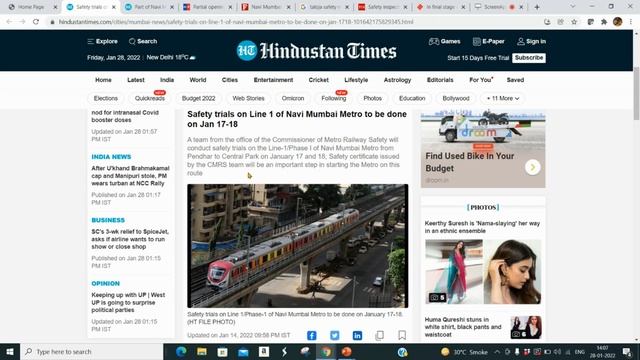Image resolution: width=640 pixels, height=360 pixels.
Task: Open the Explore hamburger menu
Action: pyautogui.click(x=102, y=41)
